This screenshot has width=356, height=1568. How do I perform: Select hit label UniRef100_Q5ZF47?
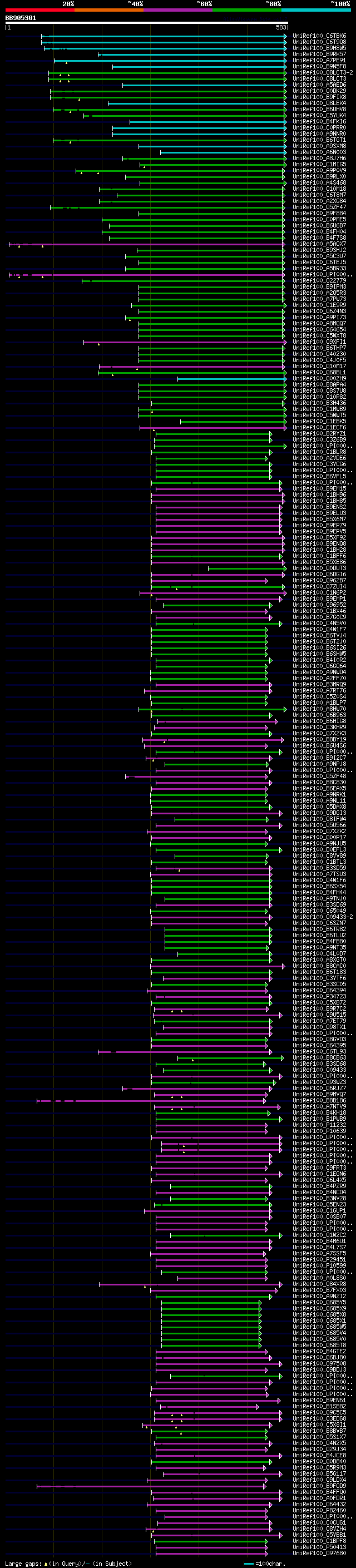(319, 207)
